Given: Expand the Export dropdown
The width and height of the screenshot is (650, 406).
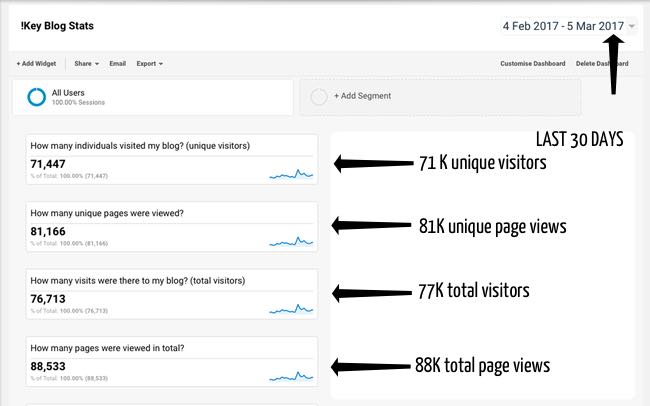Looking at the screenshot, I should [x=149, y=63].
